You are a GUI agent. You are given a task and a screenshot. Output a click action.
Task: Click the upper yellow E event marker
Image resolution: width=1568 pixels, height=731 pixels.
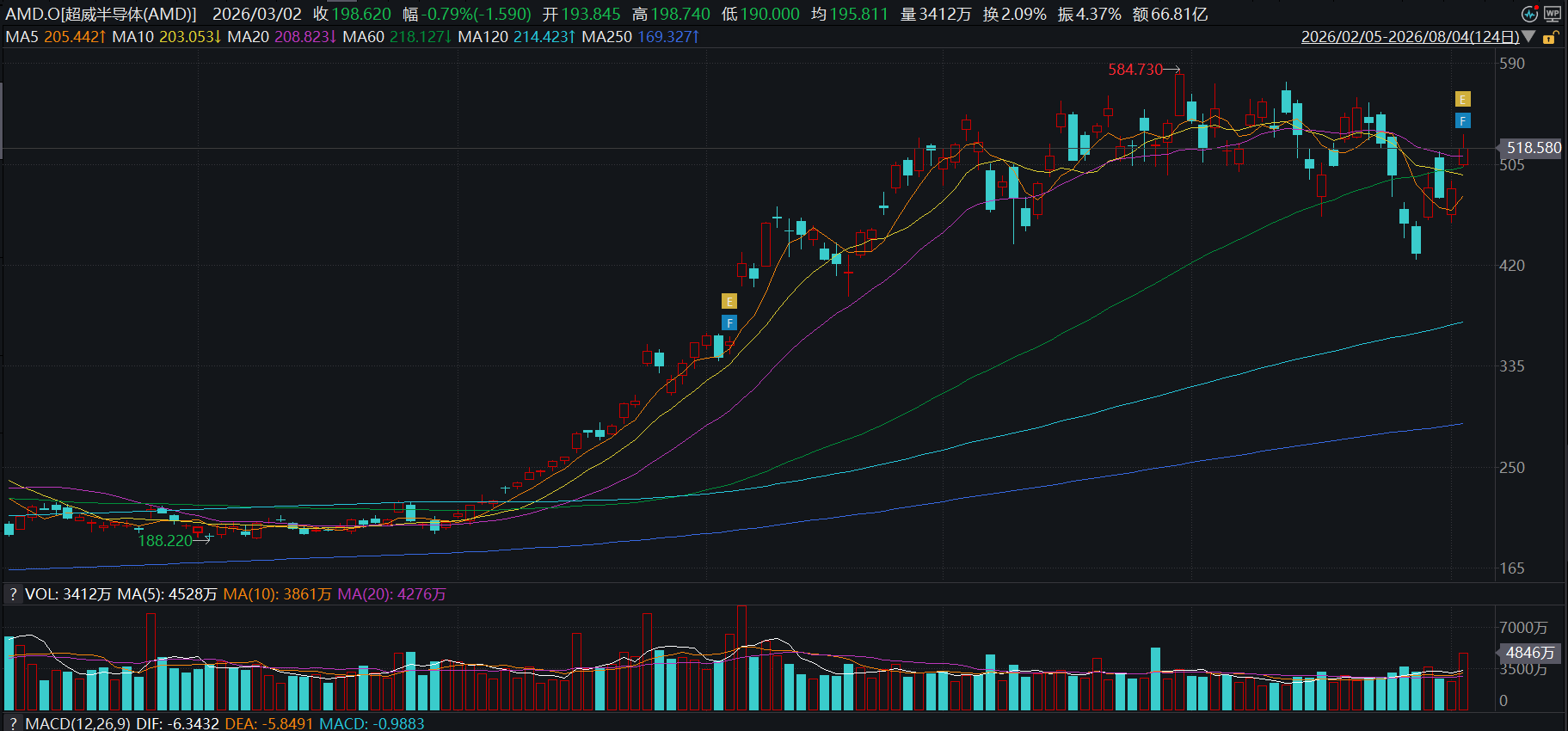tap(1462, 100)
